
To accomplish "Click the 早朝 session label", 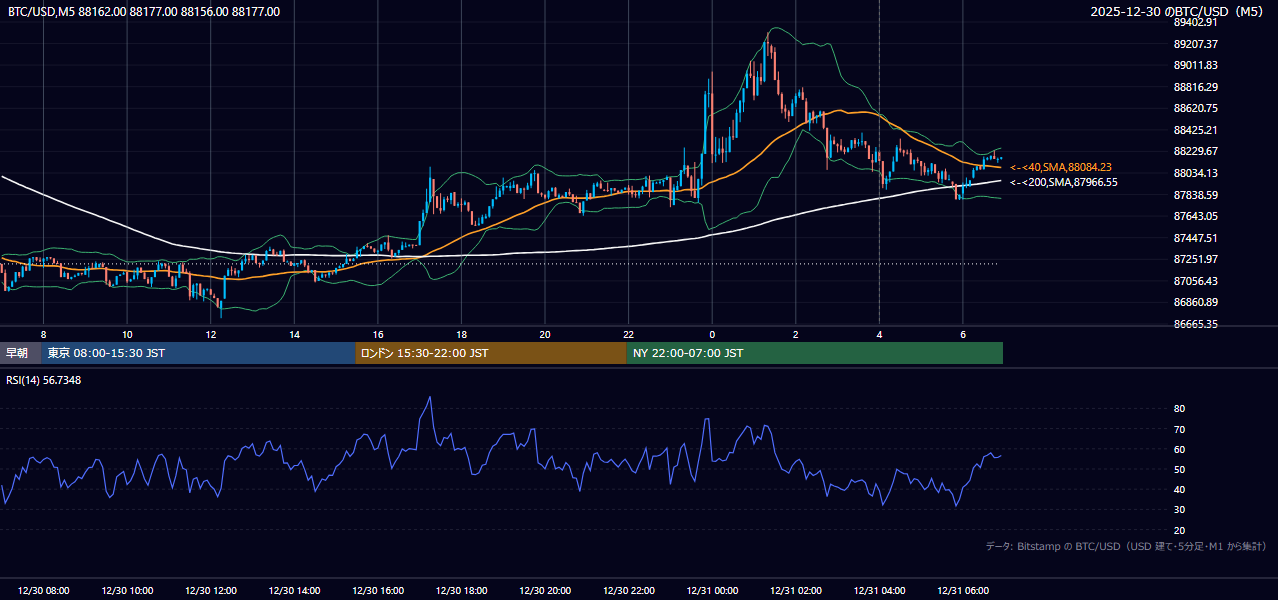I will 20,353.
